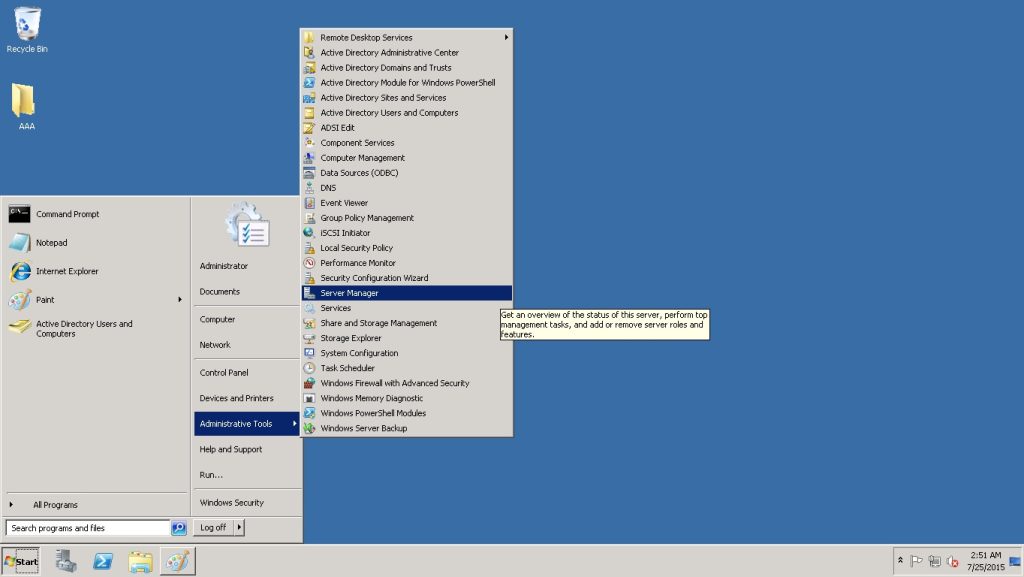1024x577 pixels.
Task: Choose Windows Firewall with Advanced Security
Action: tap(394, 383)
